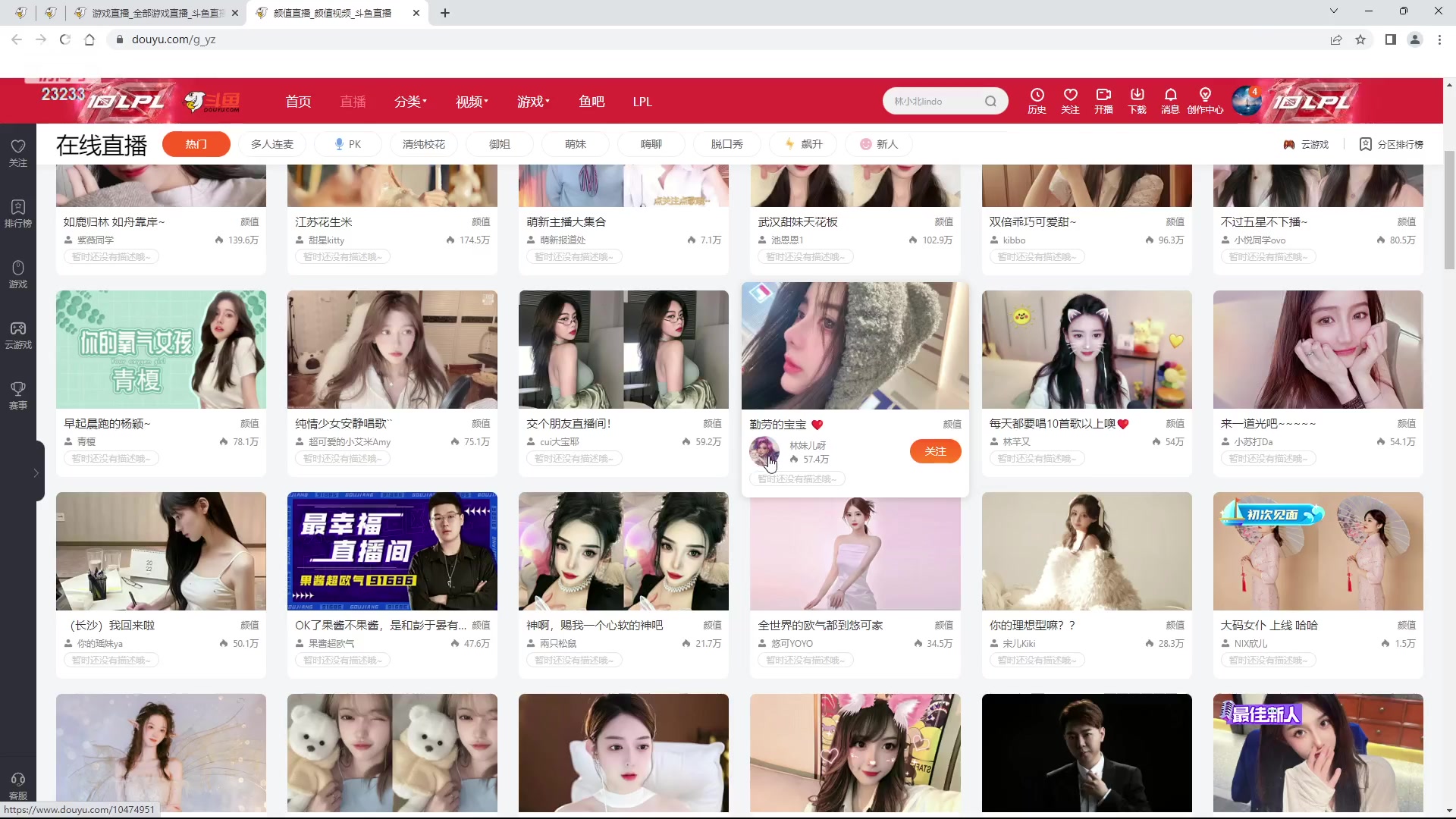This screenshot has width=1456, height=819.
Task: Follow 林妹儿呀 with the 关注 button
Action: click(936, 450)
